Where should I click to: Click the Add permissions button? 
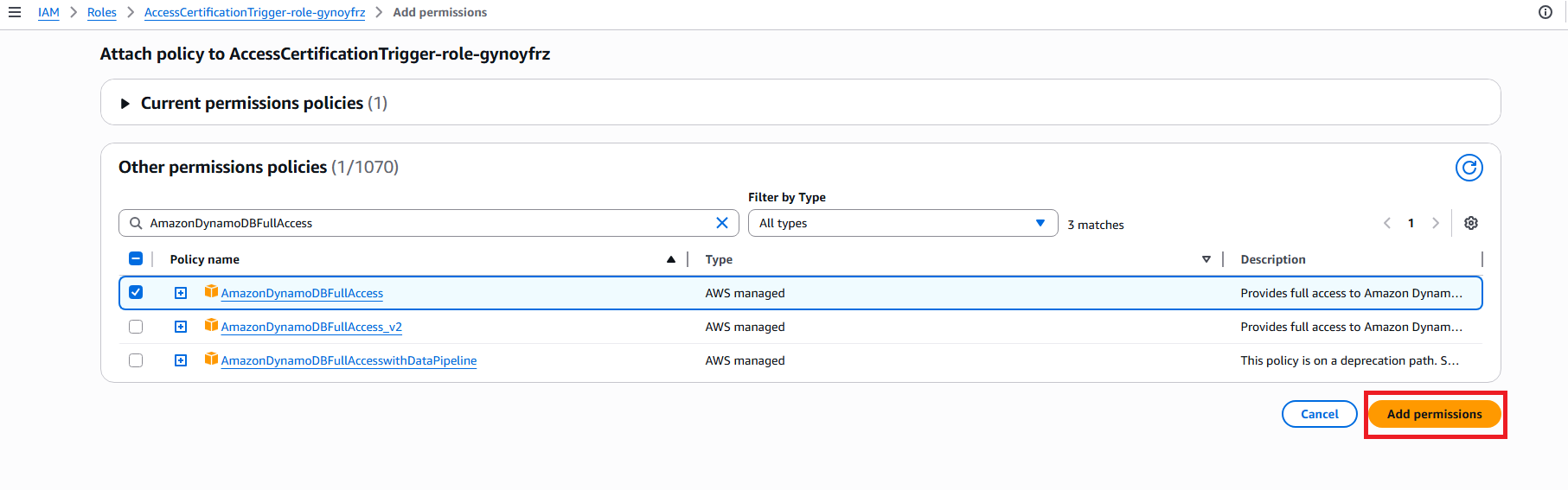click(1435, 414)
